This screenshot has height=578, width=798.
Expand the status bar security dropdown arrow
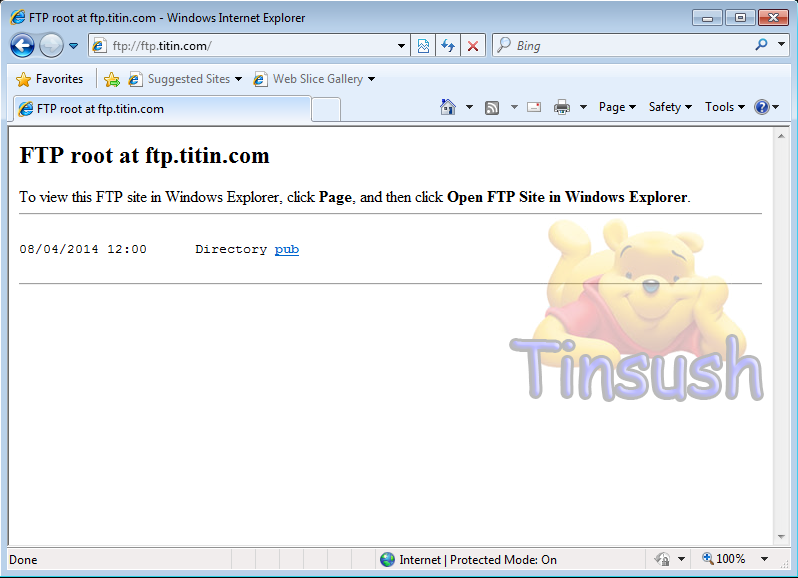681,560
